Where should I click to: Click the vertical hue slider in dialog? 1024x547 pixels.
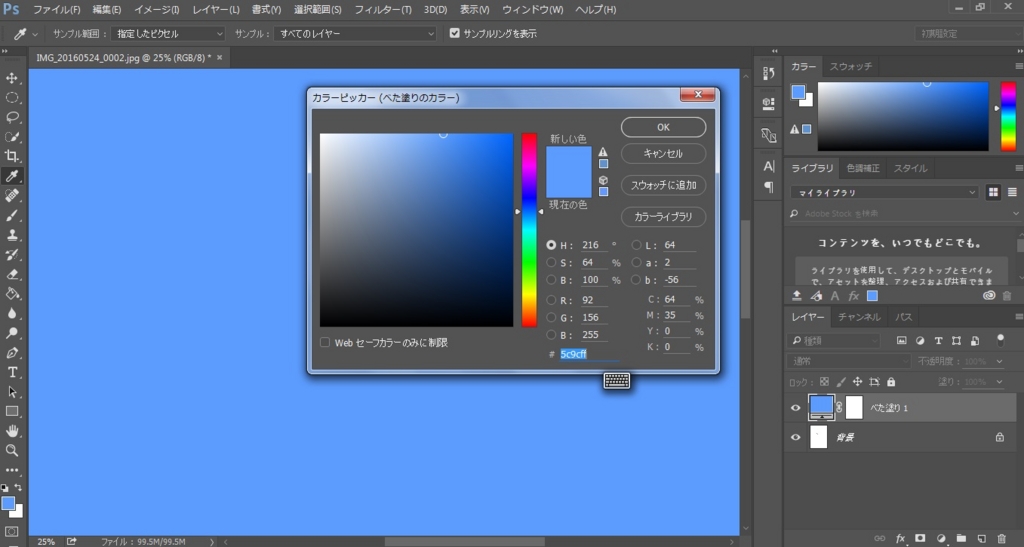click(x=529, y=230)
